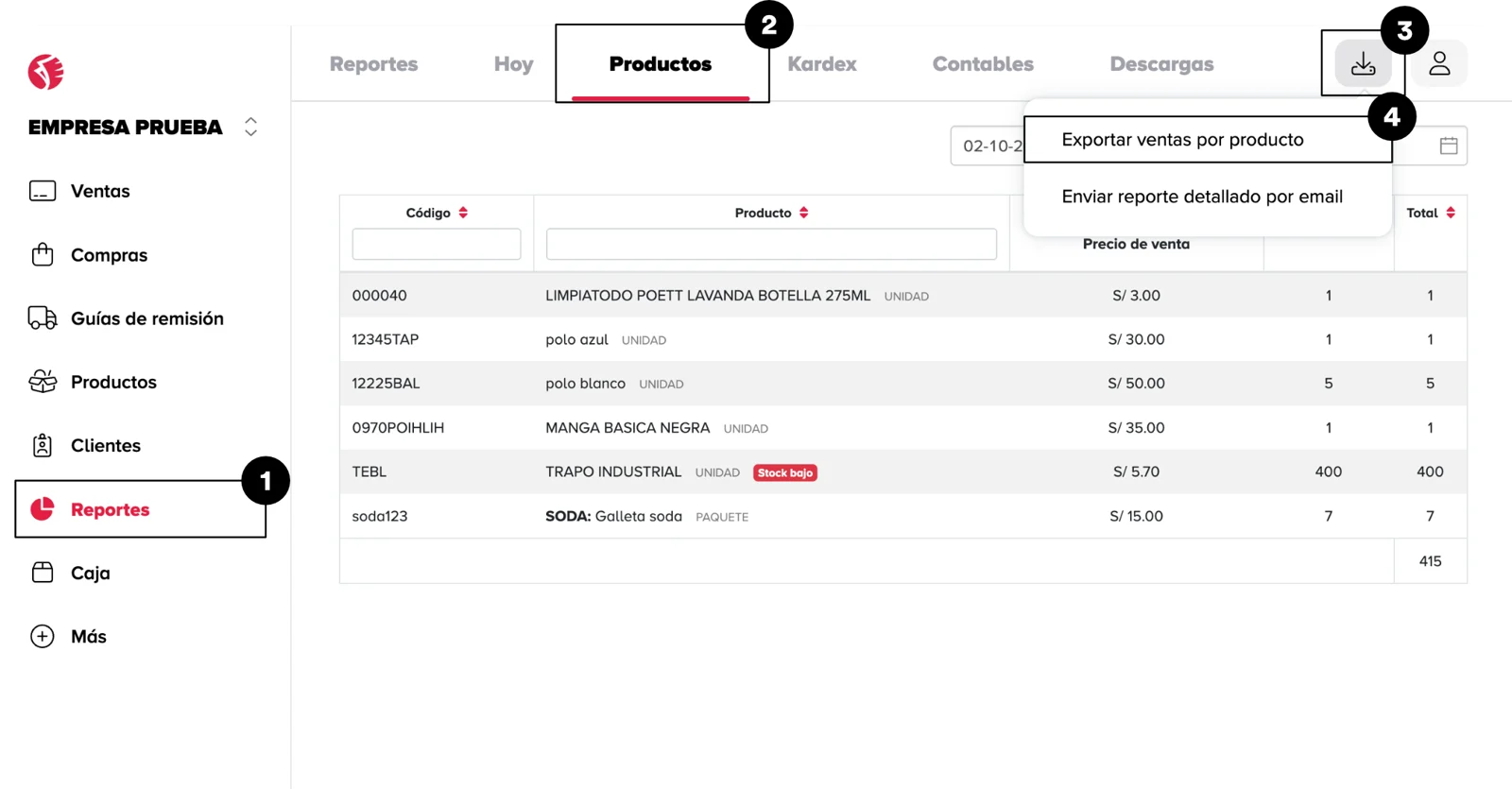1512x789 pixels.
Task: Sort by Producto column arrows
Action: coord(803,213)
